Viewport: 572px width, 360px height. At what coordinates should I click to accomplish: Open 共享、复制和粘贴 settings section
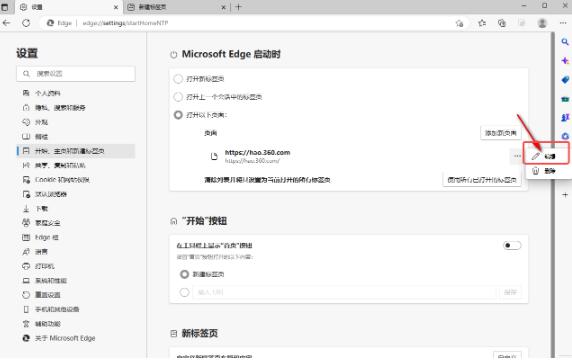point(76,165)
